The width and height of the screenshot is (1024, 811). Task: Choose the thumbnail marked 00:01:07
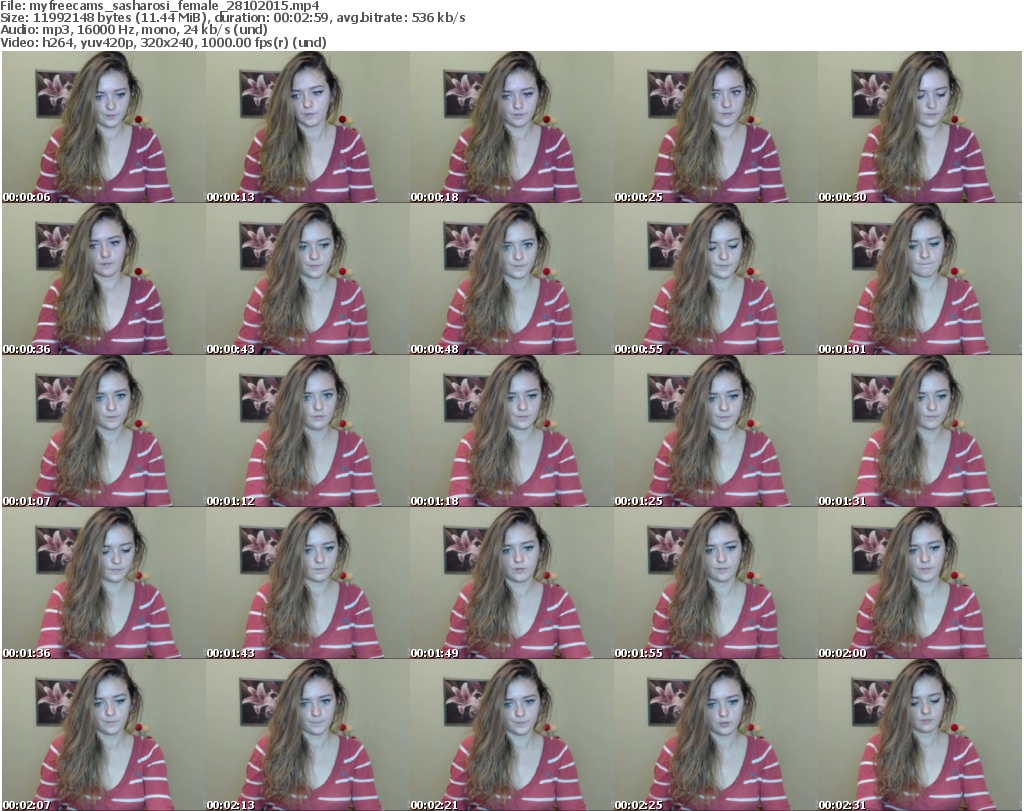point(104,431)
